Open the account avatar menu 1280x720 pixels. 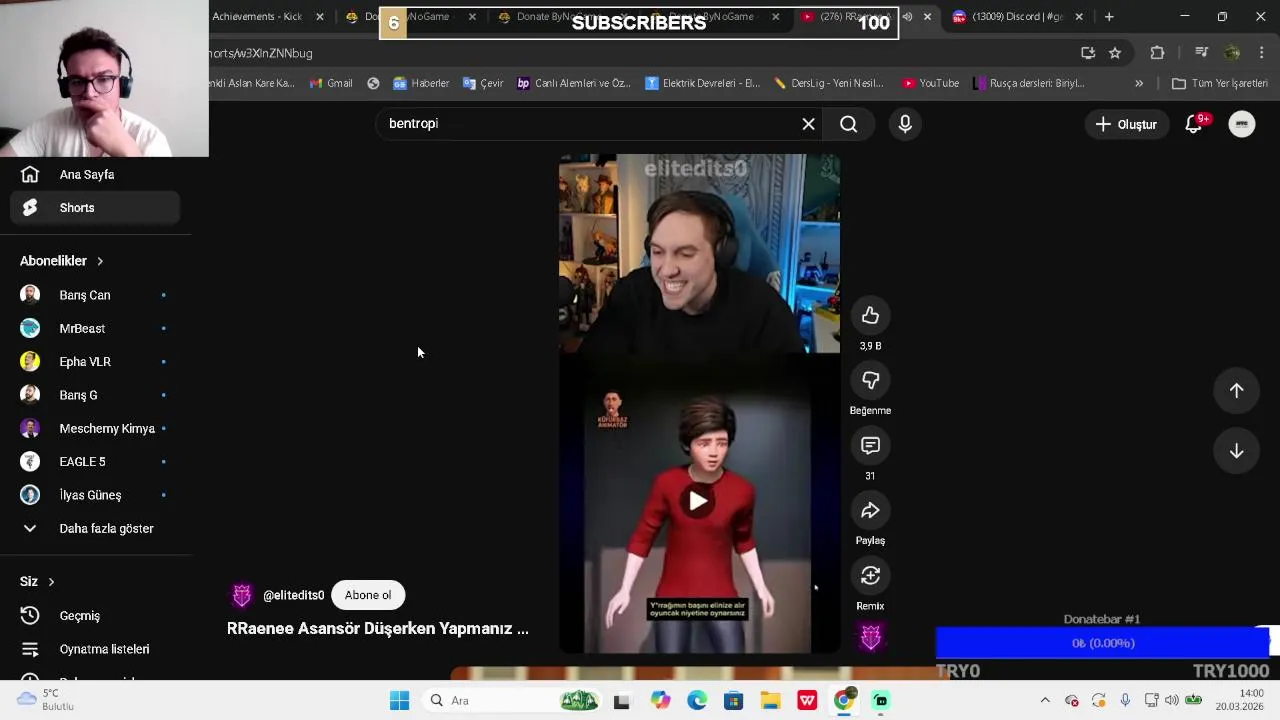pos(1242,124)
